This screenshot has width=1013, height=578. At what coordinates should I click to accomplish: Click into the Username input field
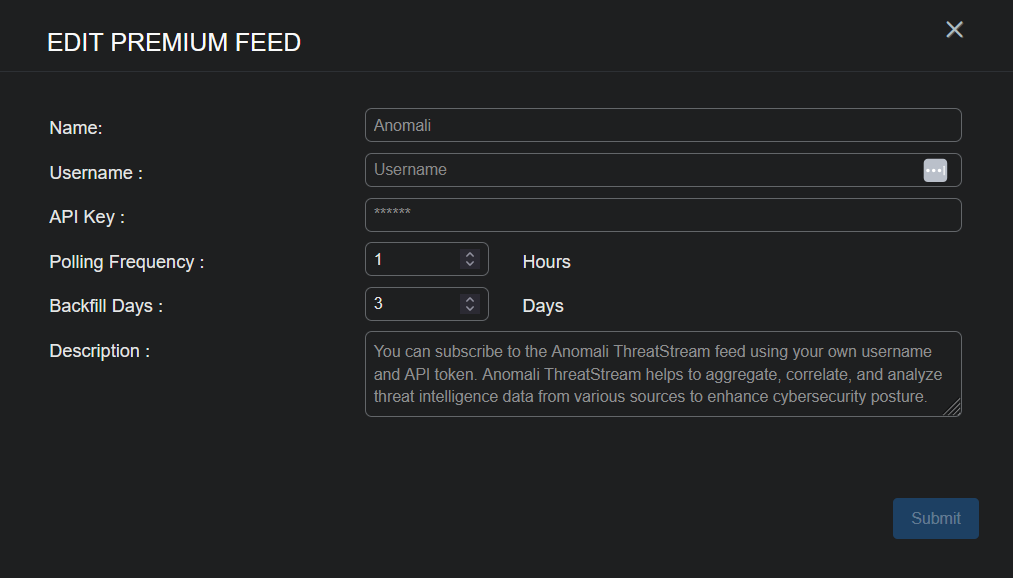[640, 170]
